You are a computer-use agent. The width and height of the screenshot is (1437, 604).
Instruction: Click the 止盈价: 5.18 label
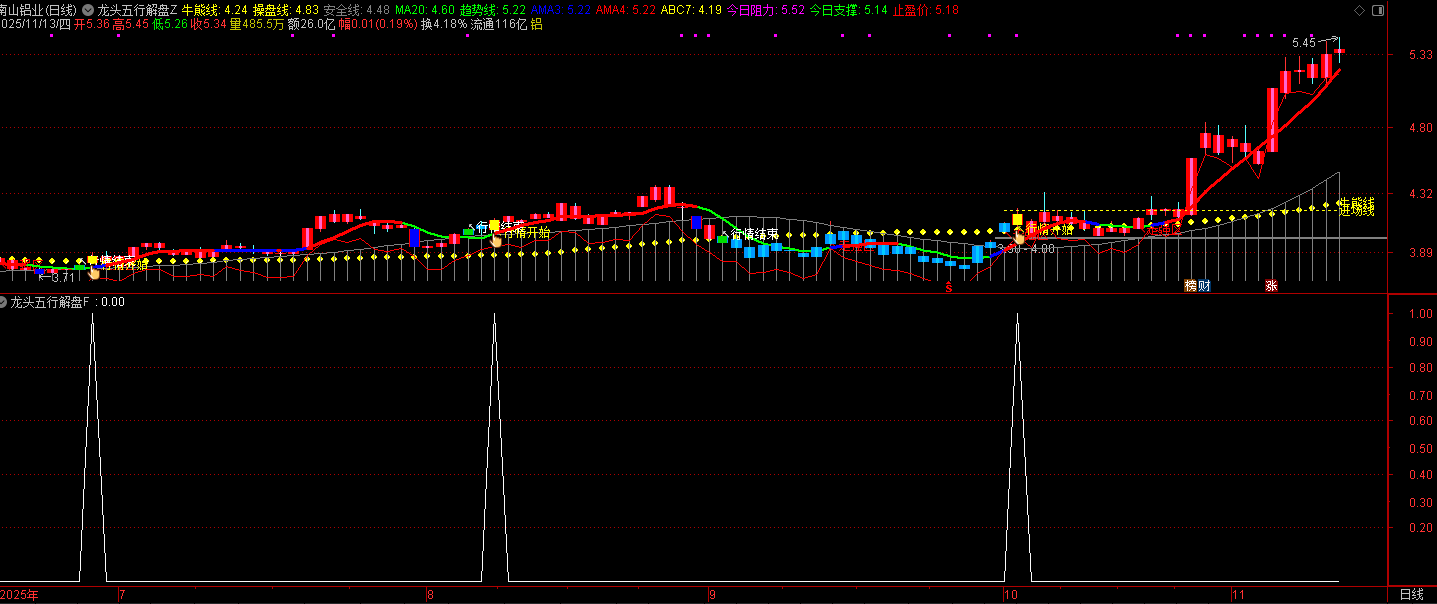[925, 9]
